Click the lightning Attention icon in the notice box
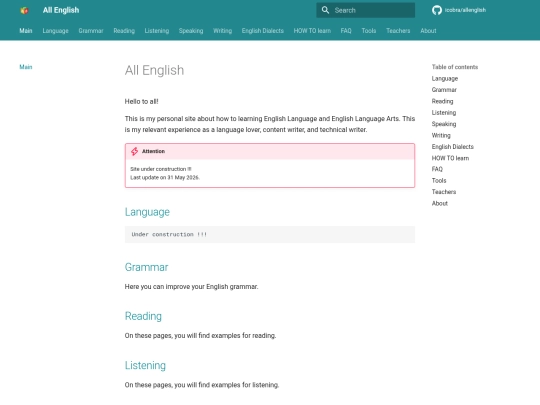 point(135,151)
